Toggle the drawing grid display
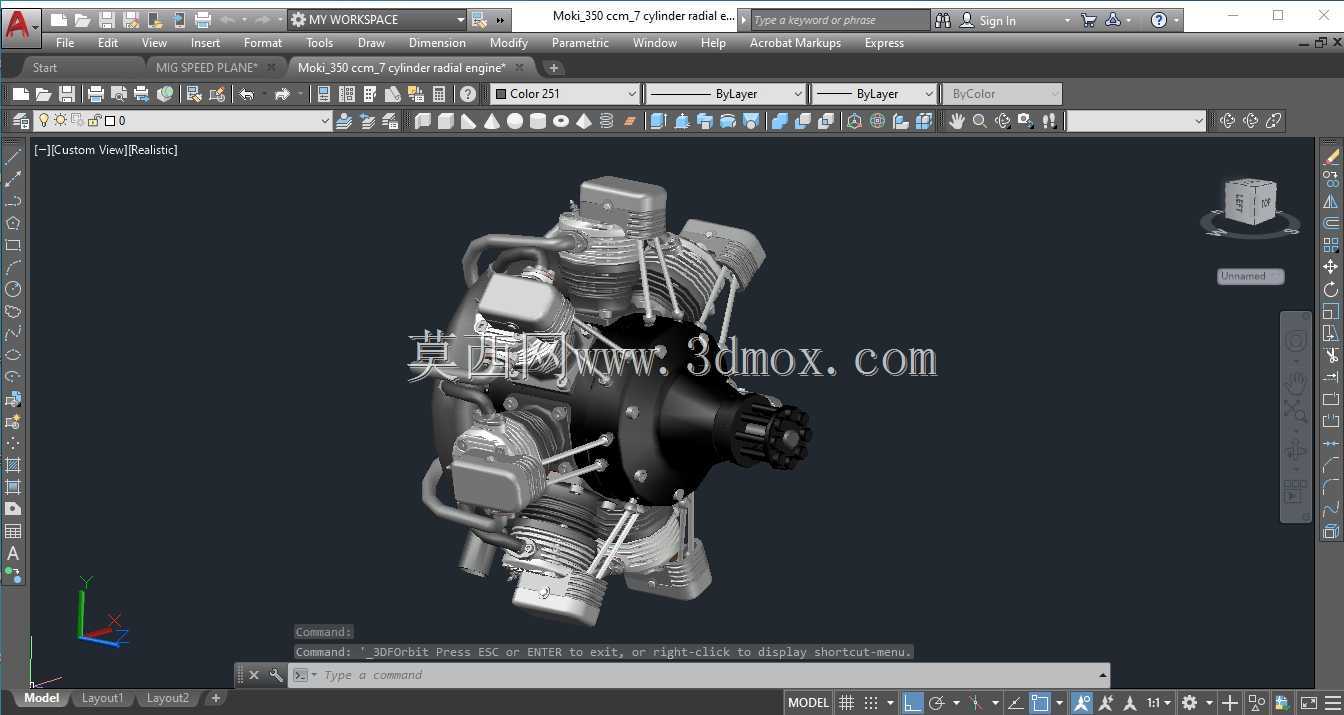 pyautogui.click(x=847, y=703)
